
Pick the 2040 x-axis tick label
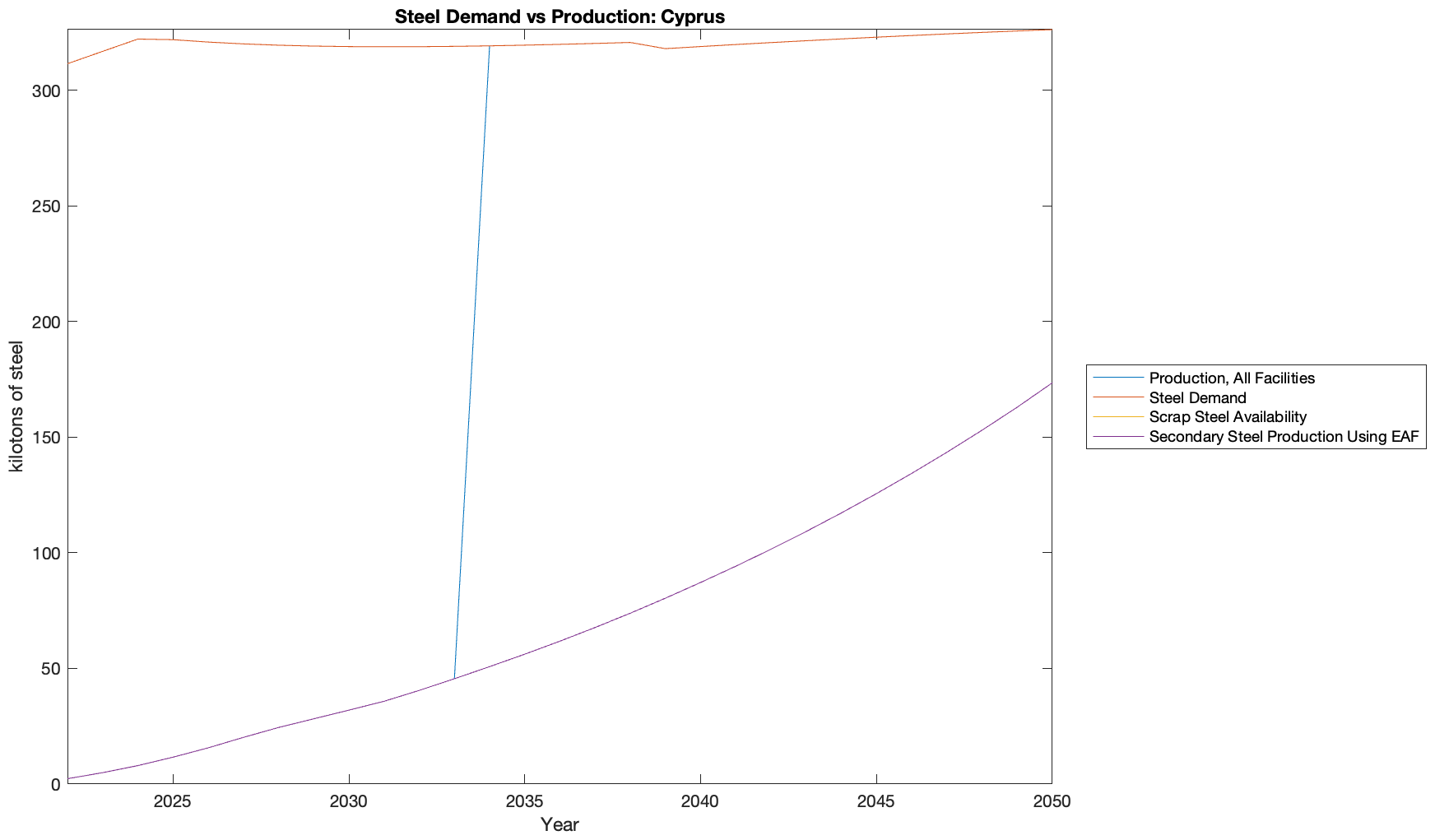click(700, 801)
